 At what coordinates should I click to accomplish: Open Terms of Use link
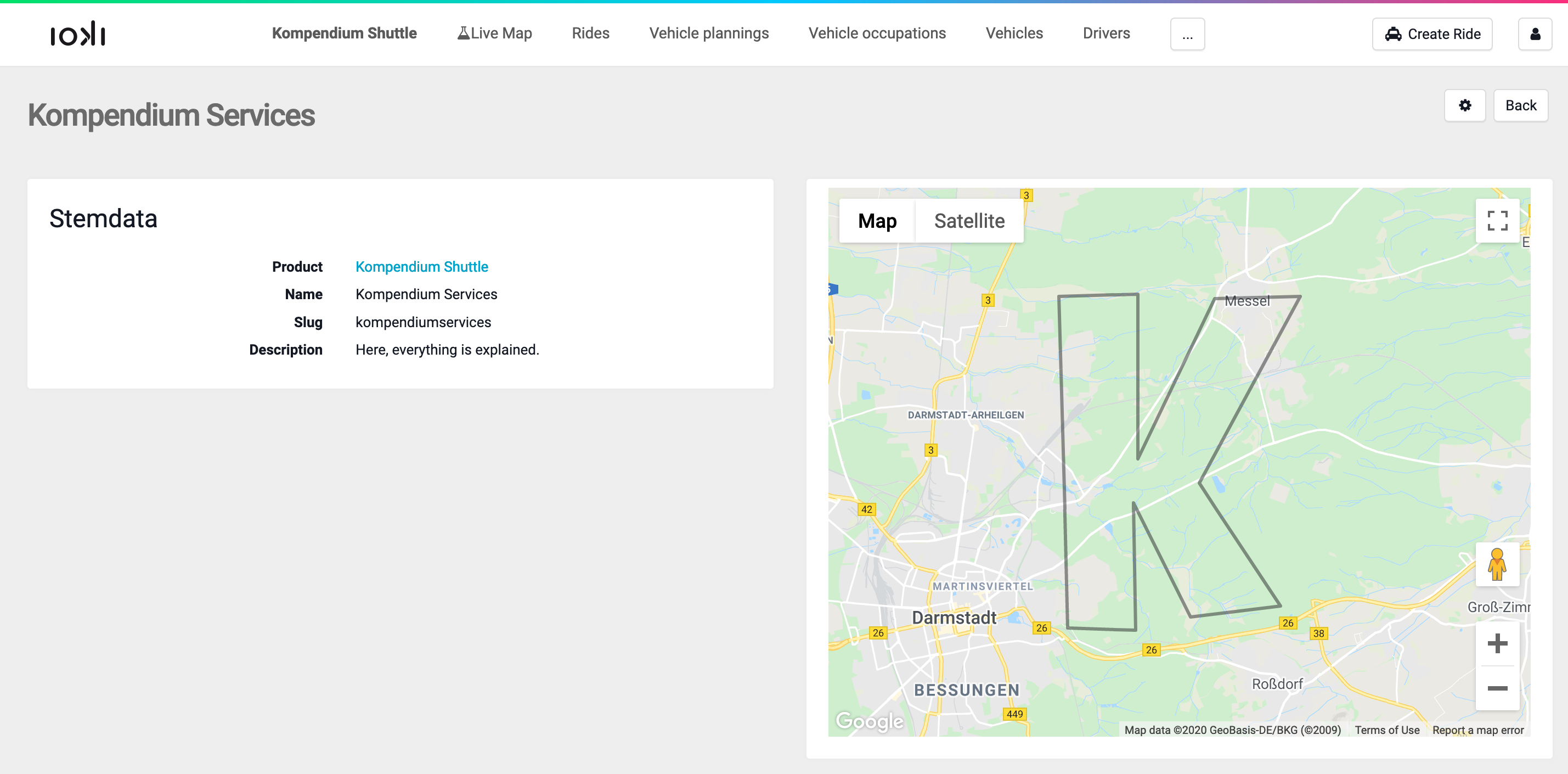tap(1386, 730)
